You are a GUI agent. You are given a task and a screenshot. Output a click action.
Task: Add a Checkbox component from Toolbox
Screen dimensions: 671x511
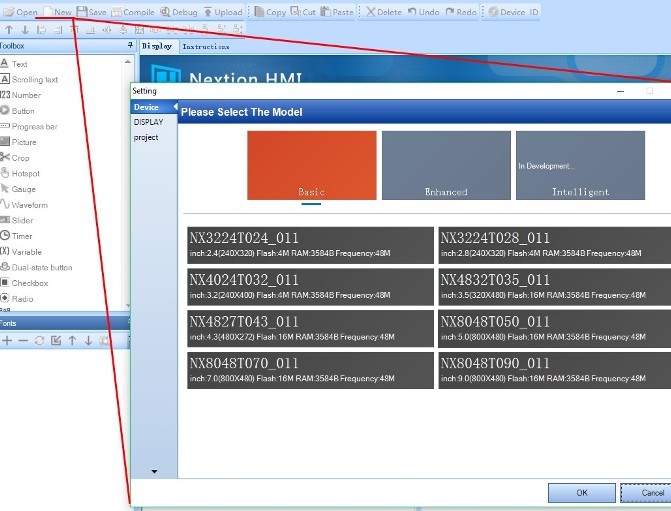pyautogui.click(x=24, y=282)
